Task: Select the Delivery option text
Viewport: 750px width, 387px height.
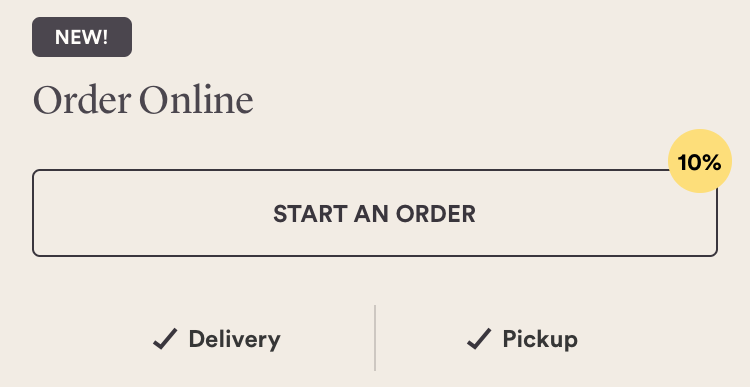Action: 234,340
